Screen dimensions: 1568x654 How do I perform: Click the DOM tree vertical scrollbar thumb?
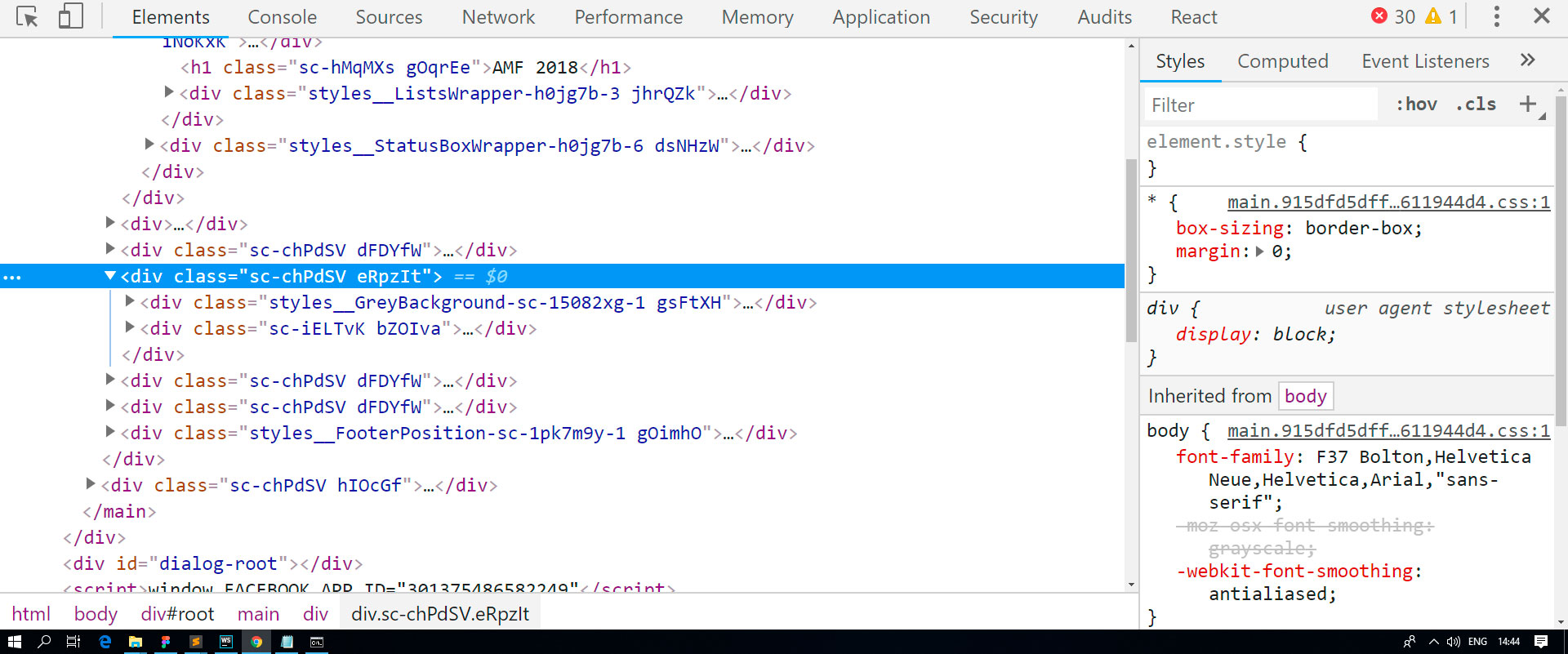point(1131,251)
